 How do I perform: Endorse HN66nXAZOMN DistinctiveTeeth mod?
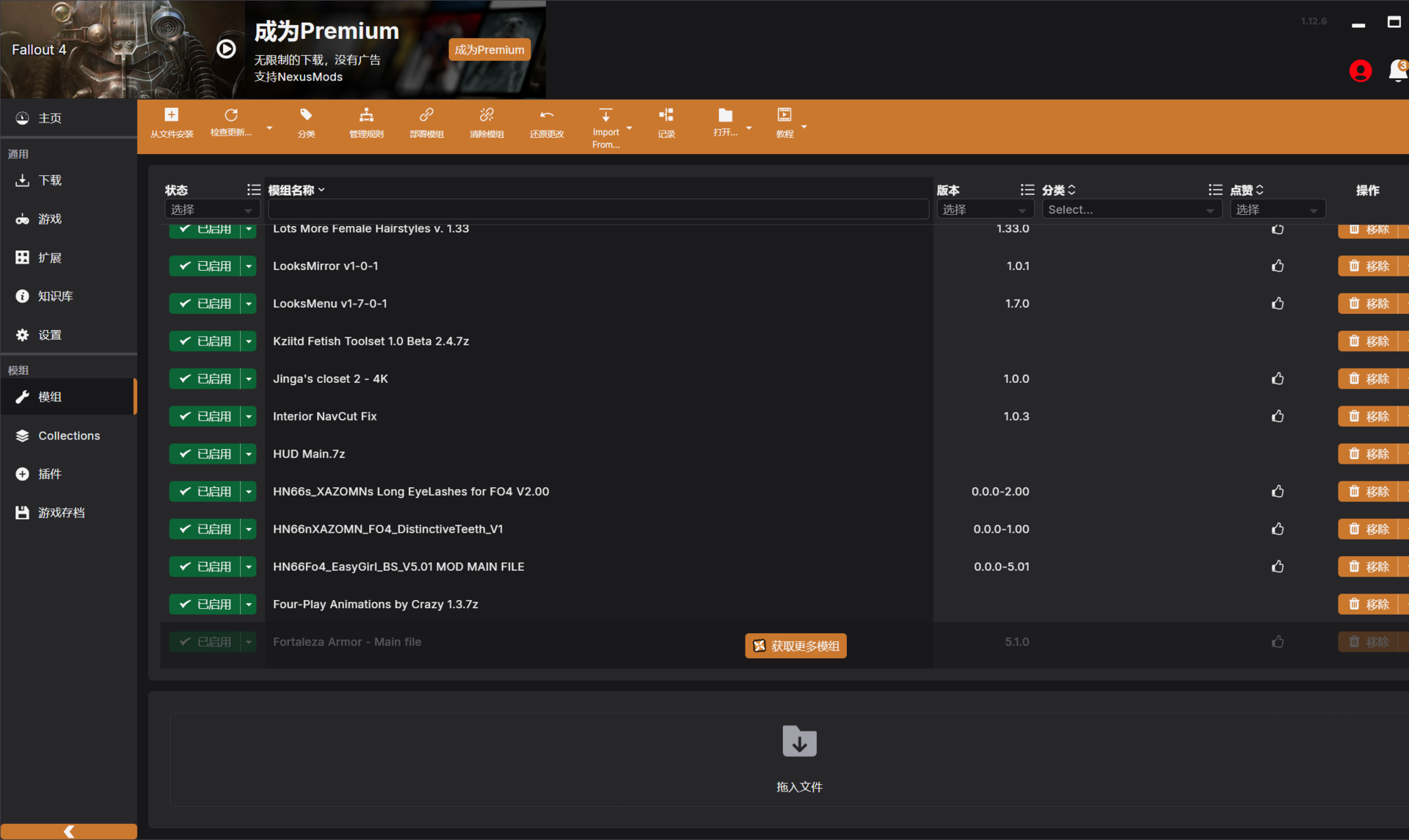(x=1278, y=529)
